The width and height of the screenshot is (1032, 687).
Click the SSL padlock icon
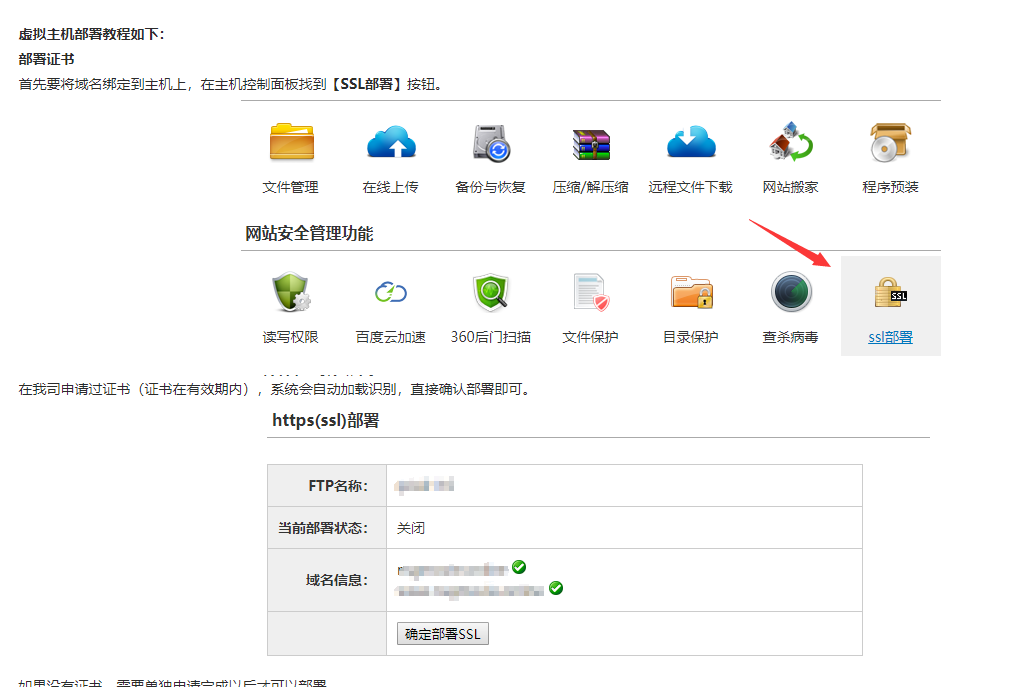(x=890, y=293)
